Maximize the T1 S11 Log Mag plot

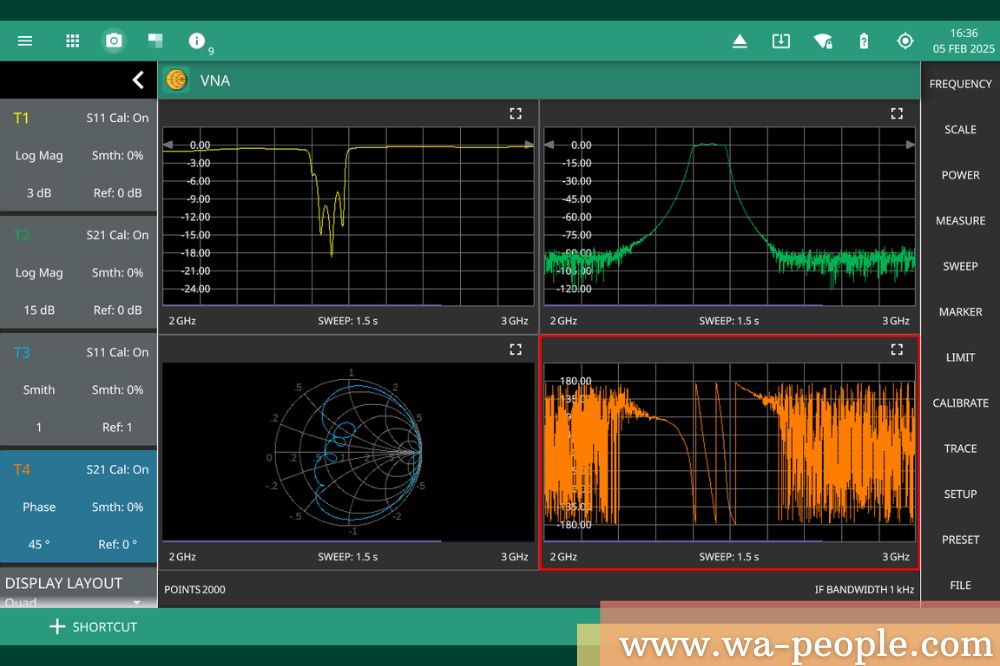point(515,114)
